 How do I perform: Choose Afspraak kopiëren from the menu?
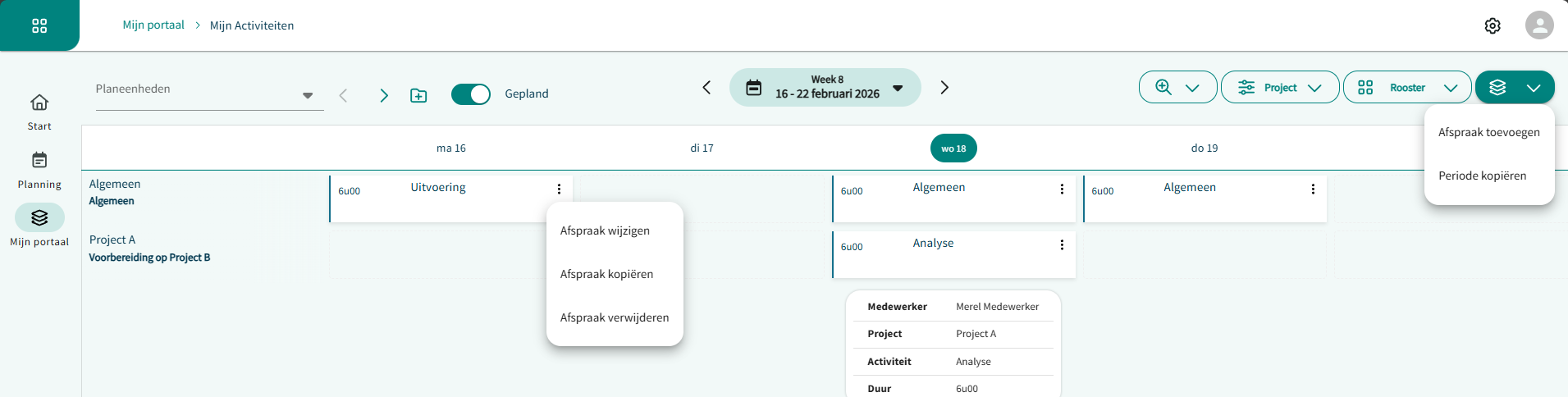pyautogui.click(x=606, y=275)
